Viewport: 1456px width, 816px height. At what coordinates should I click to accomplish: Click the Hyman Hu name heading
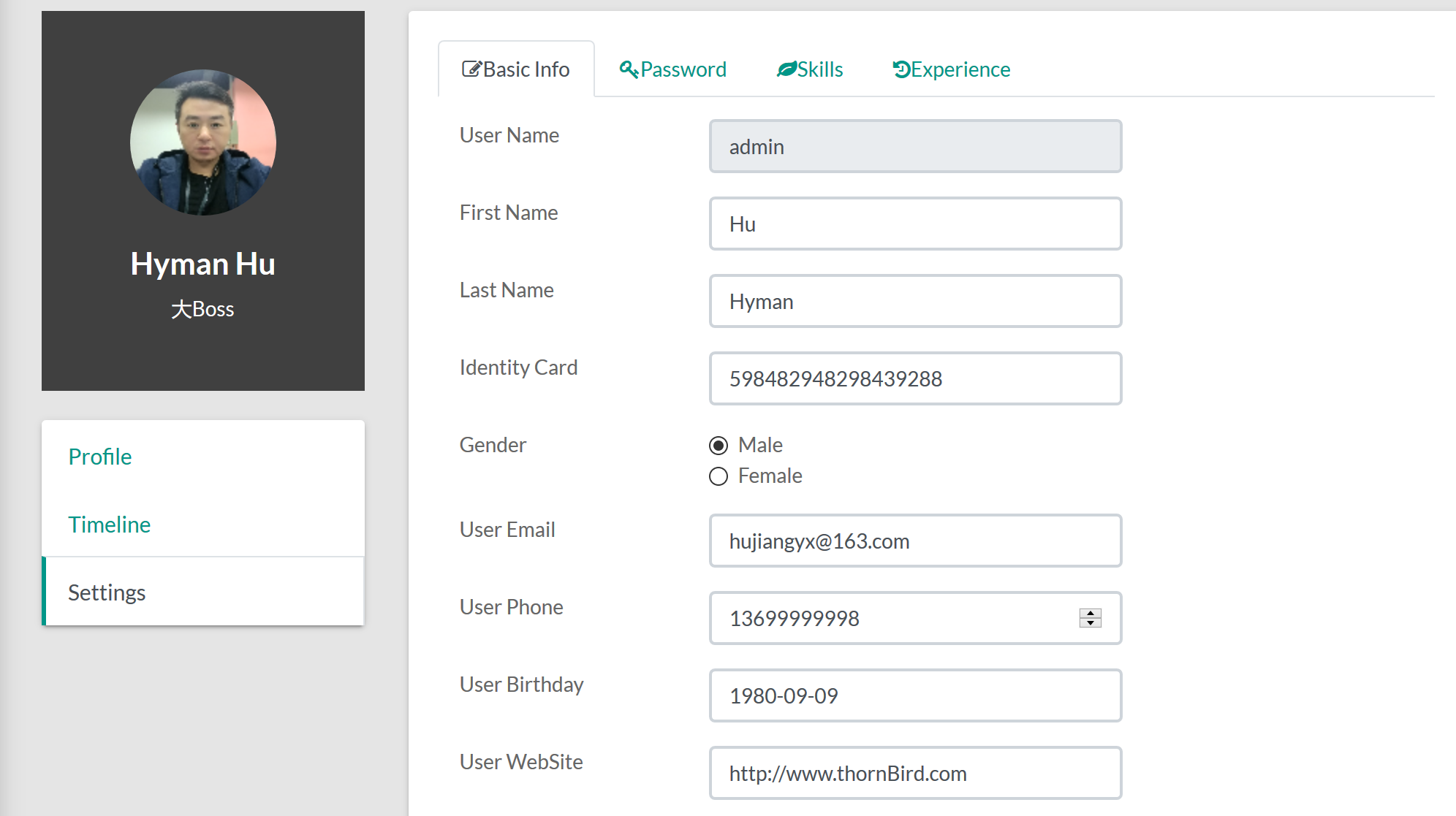(203, 264)
